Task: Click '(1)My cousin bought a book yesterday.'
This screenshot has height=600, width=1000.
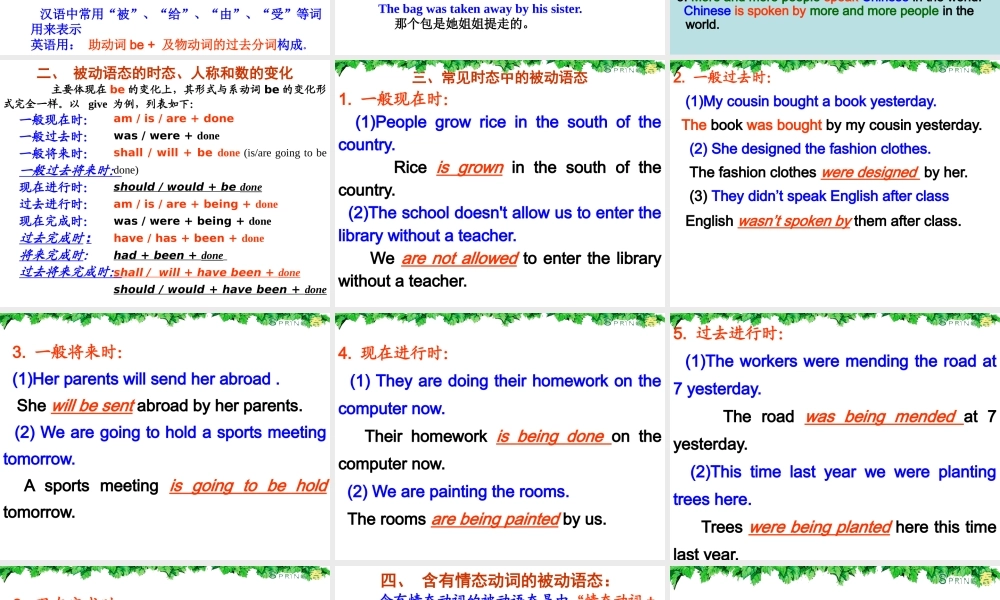Action: 811,101
